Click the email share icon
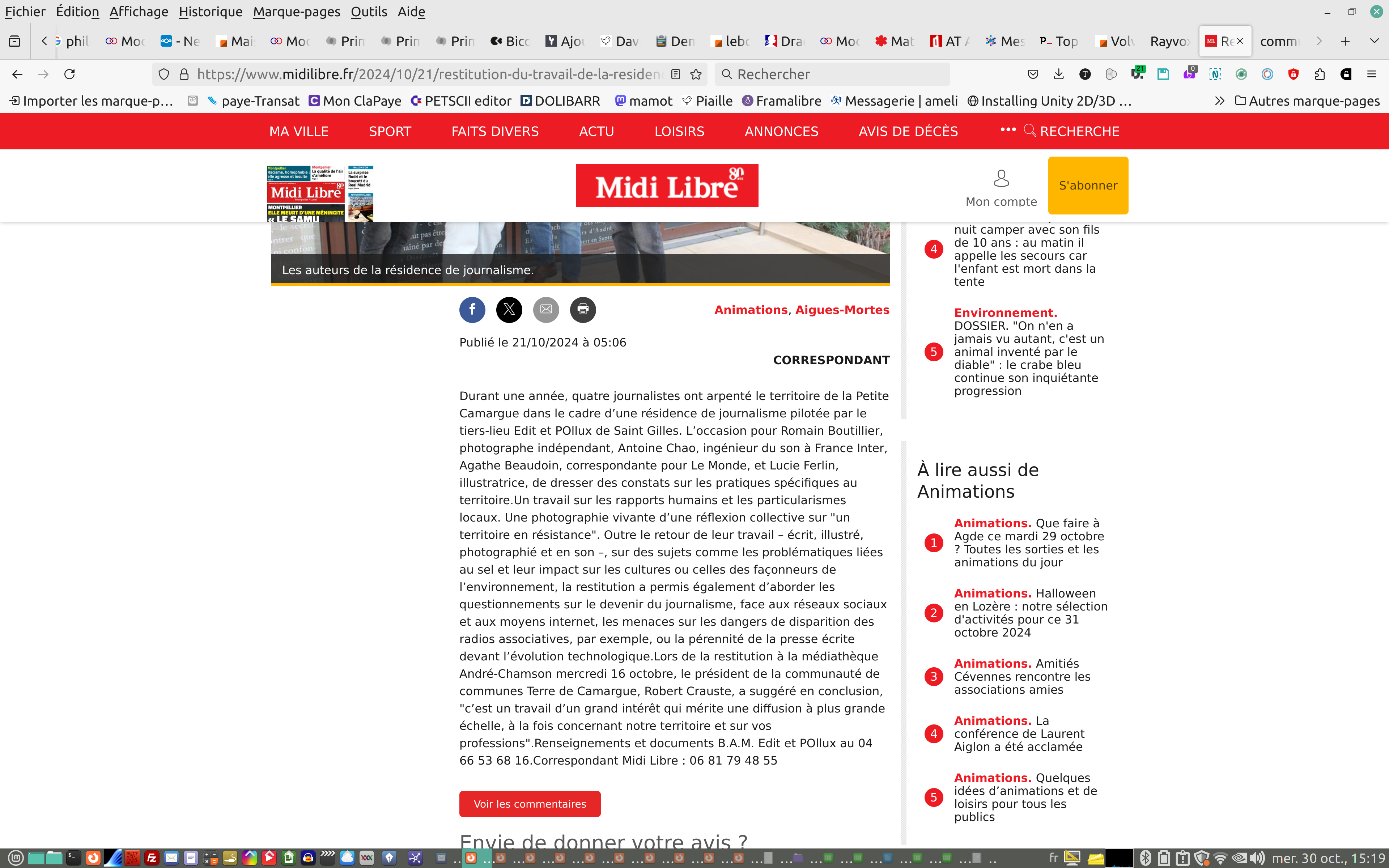1389x868 pixels. [546, 310]
